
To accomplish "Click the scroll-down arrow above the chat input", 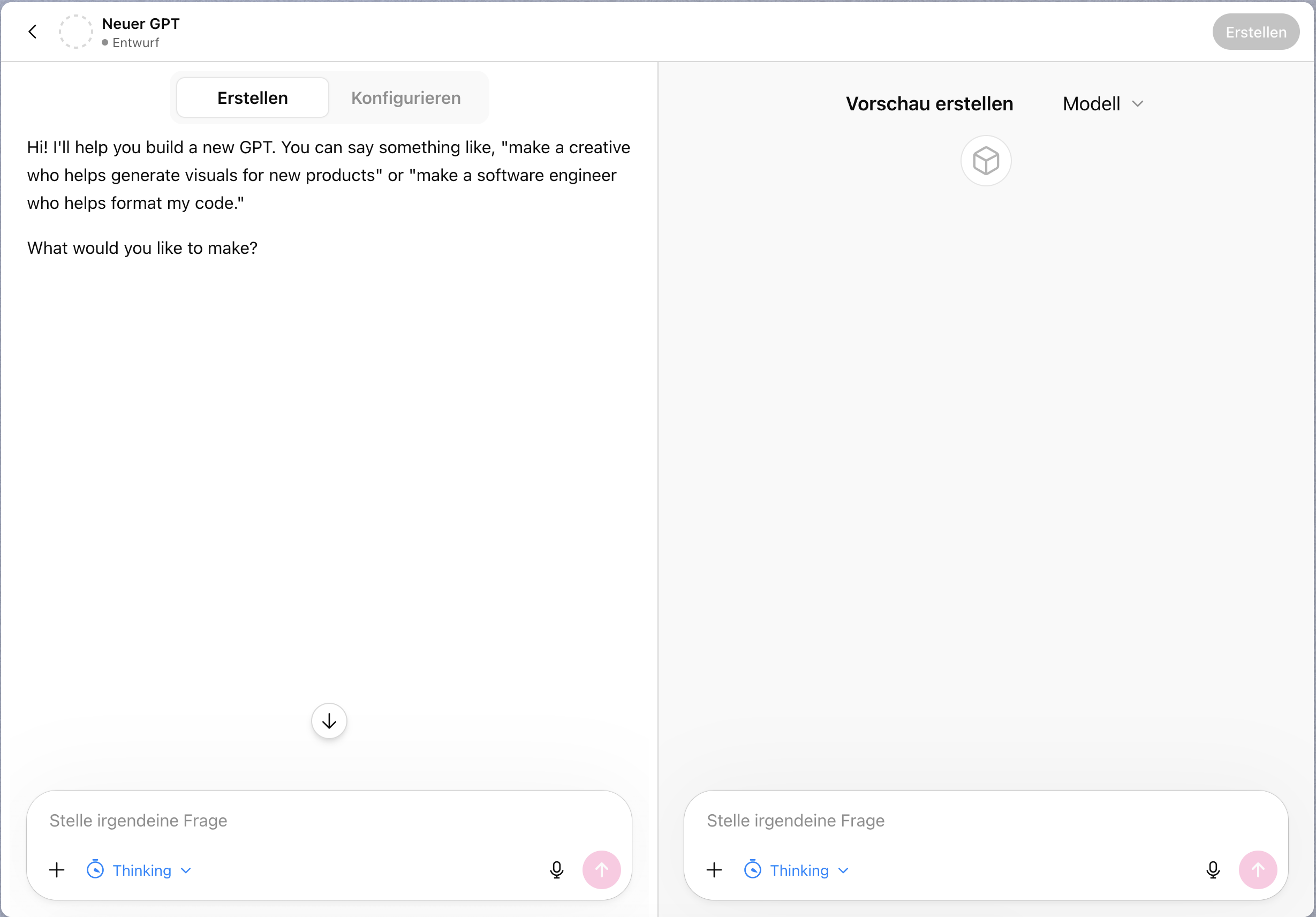I will [329, 721].
